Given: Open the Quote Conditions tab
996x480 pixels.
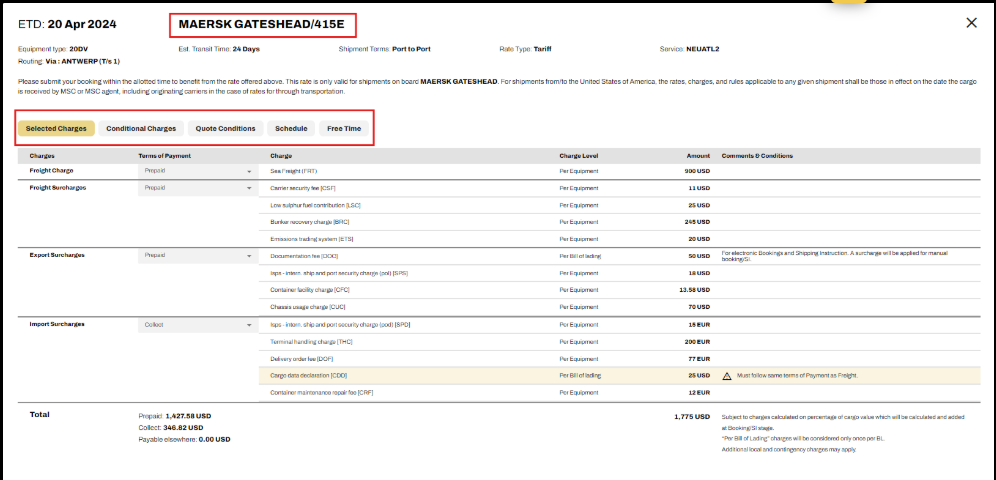Looking at the screenshot, I should 225,128.
